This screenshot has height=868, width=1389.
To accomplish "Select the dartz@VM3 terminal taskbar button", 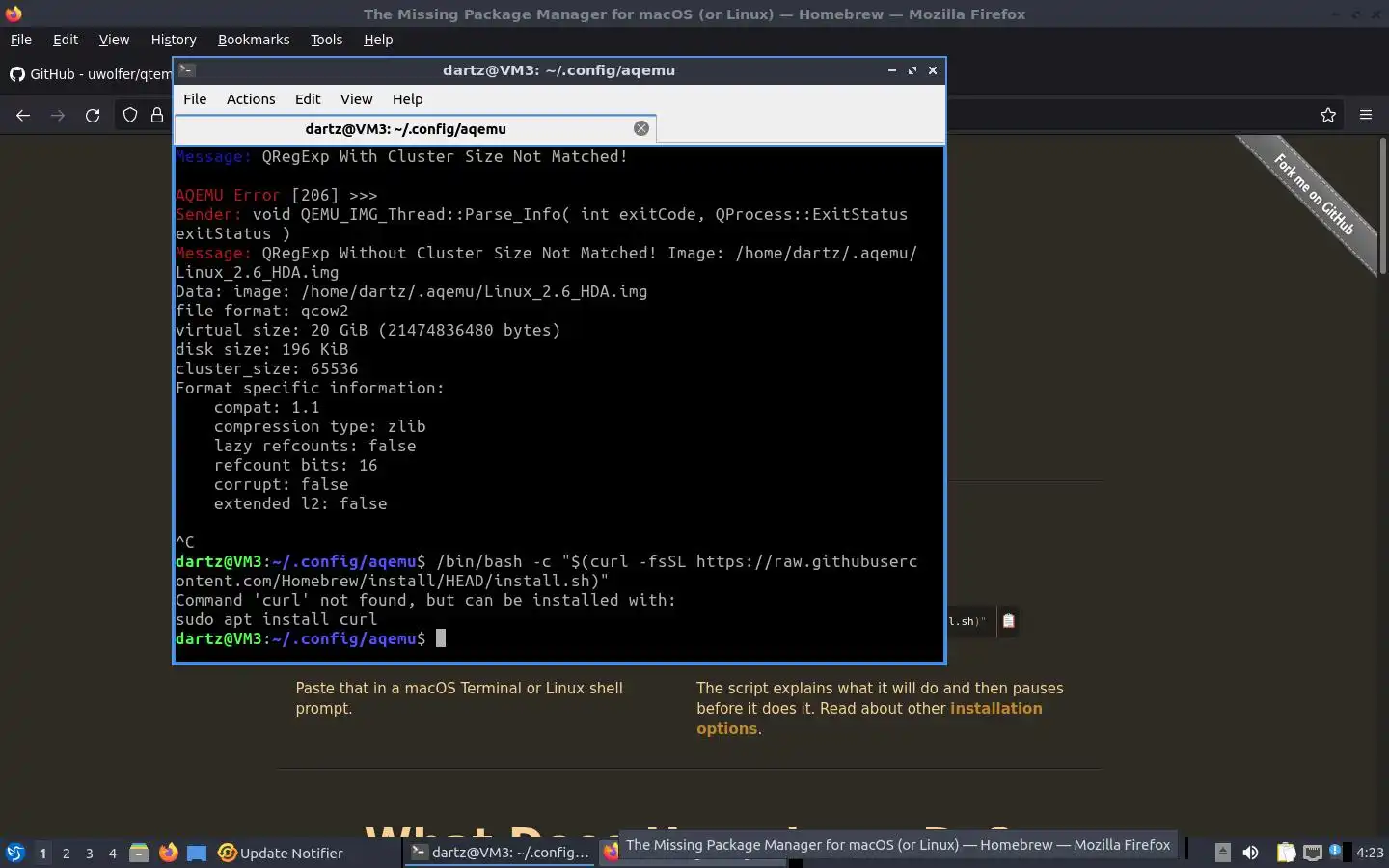I will click(500, 853).
